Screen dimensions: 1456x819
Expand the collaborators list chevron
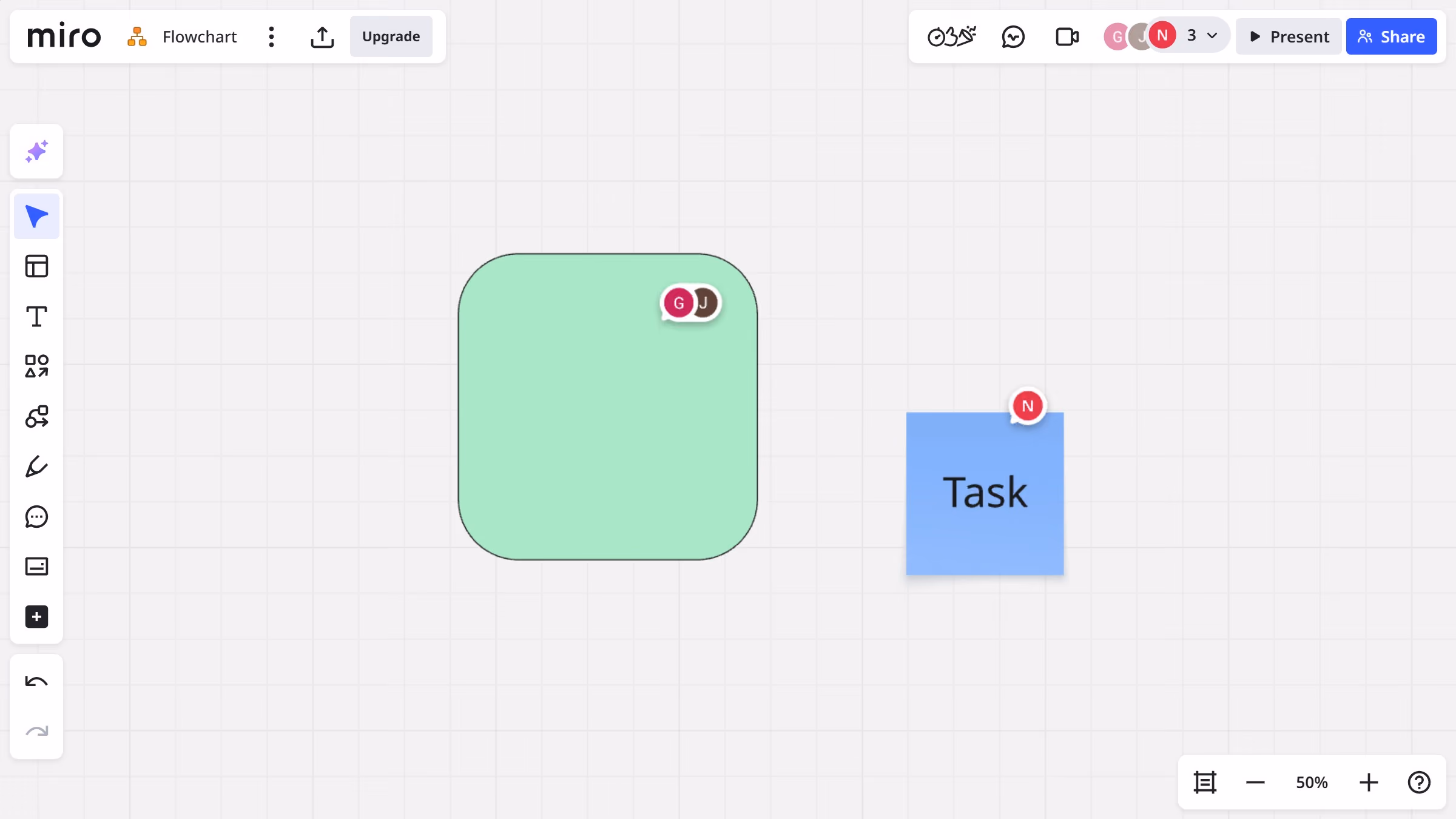[1212, 36]
